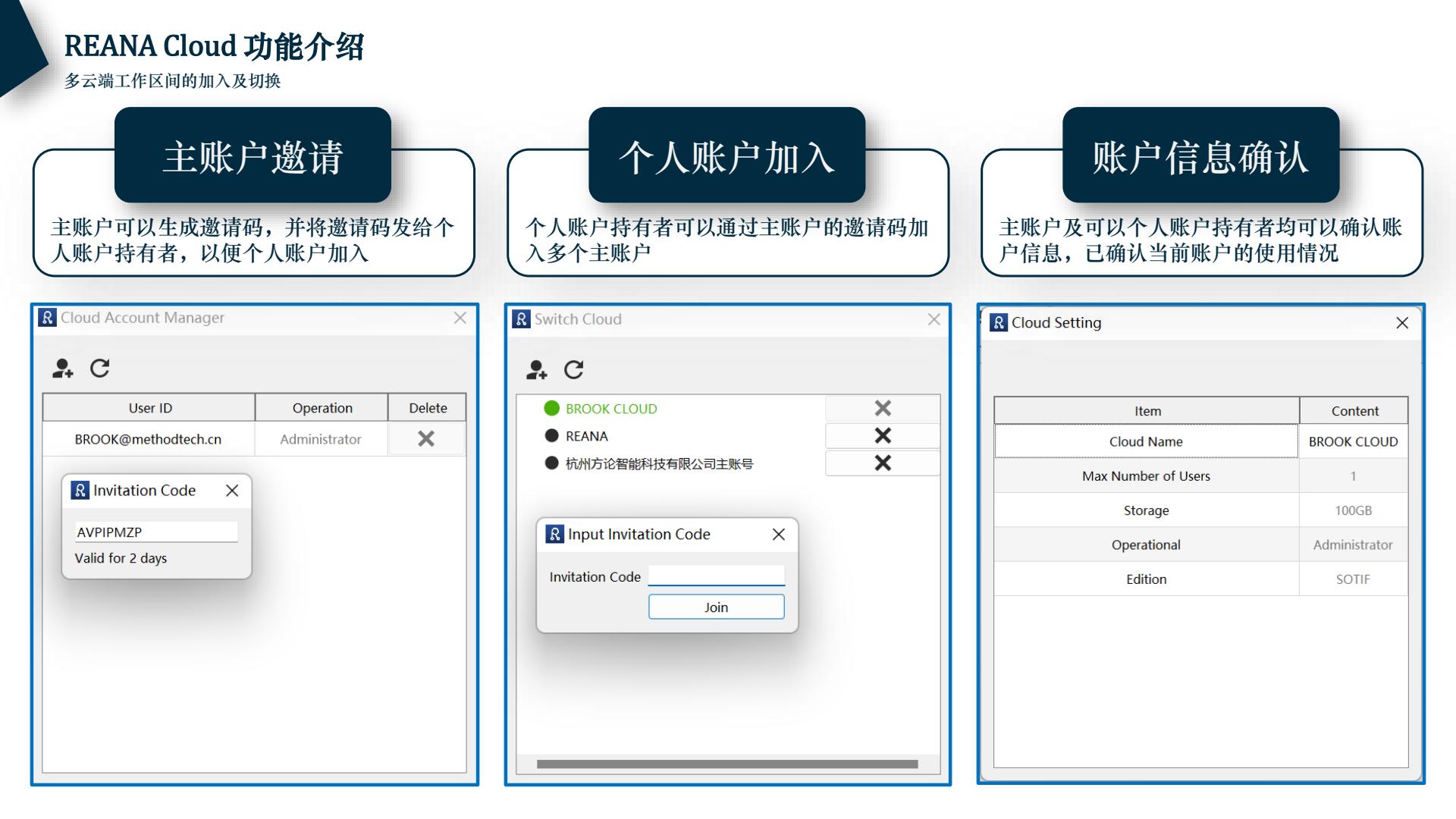
Task: Remove BROOK CLOUD from the cloud list
Action: pos(882,409)
